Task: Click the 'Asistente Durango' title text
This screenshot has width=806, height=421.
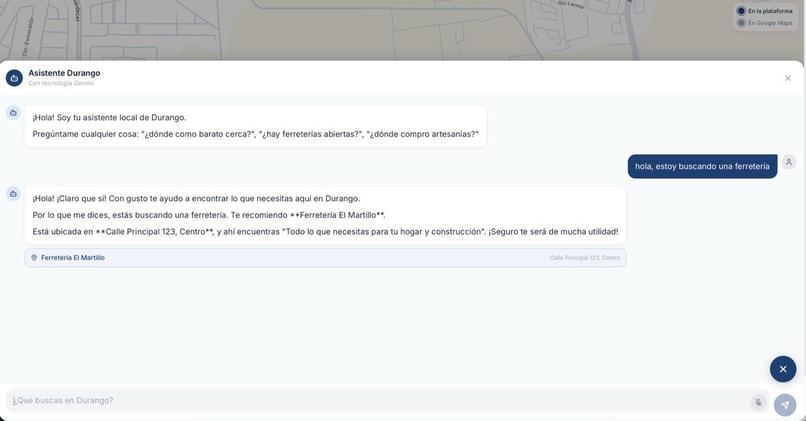Action: [64, 73]
